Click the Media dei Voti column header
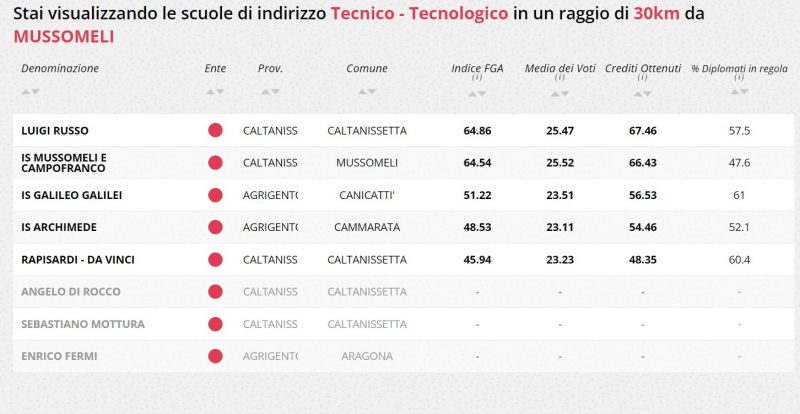The image size is (800, 414). tap(560, 68)
